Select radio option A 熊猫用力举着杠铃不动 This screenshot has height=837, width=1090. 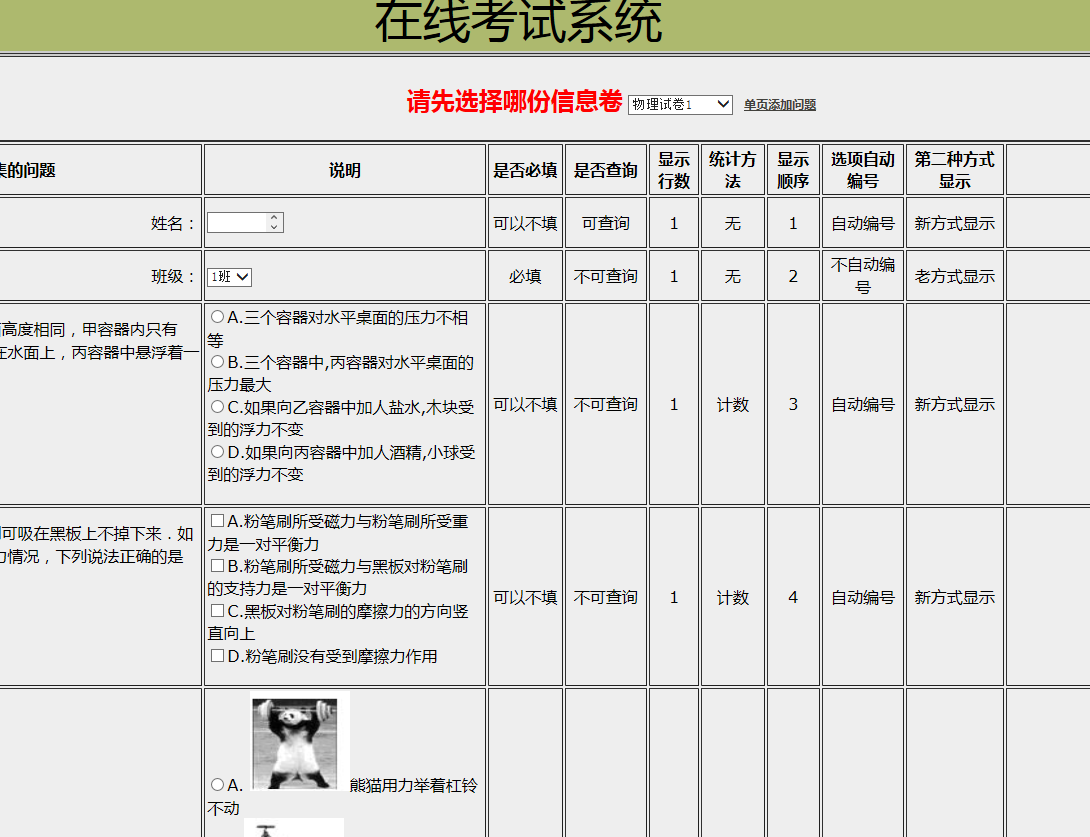218,785
